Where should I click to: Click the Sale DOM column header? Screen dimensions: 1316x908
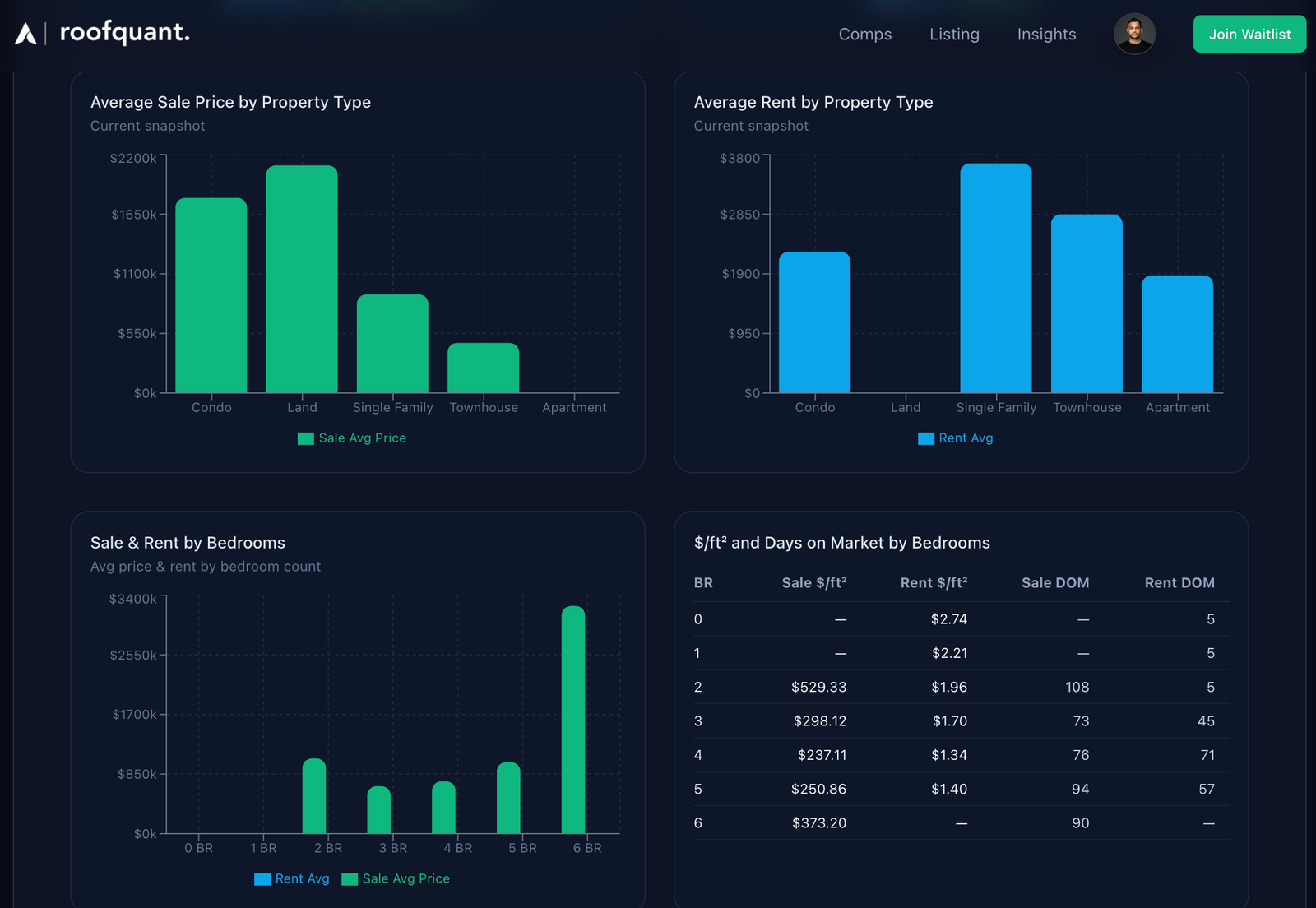(x=1054, y=583)
